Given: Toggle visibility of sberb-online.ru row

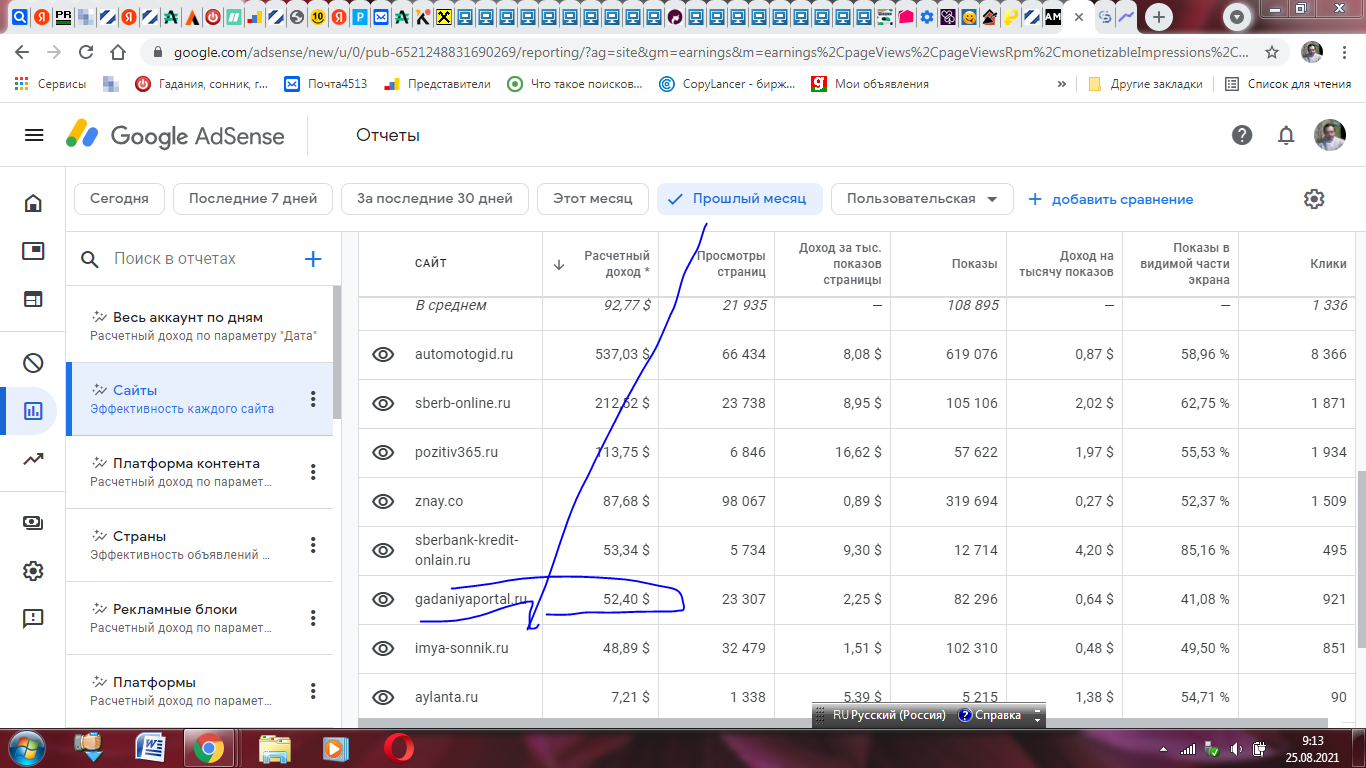Looking at the screenshot, I should click(383, 403).
